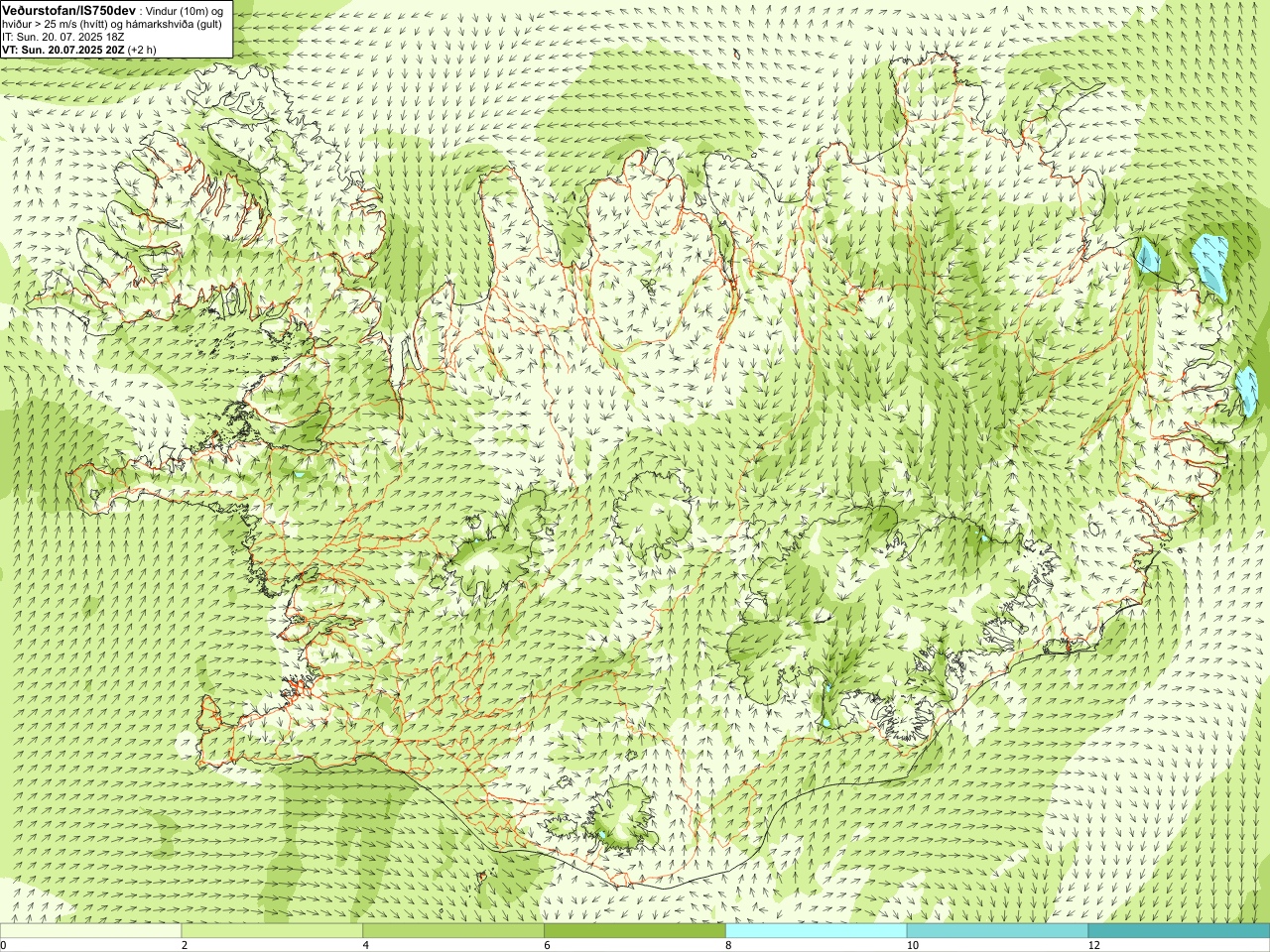Select the above-12 m/s dark teal legend swatch
The image size is (1270, 952).
click(x=1179, y=931)
